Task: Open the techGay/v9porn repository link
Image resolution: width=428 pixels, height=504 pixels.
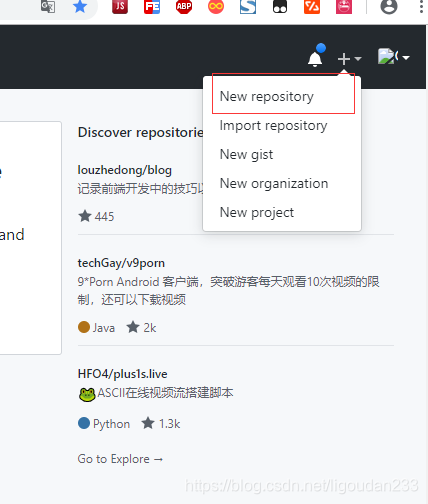Action: (x=121, y=263)
